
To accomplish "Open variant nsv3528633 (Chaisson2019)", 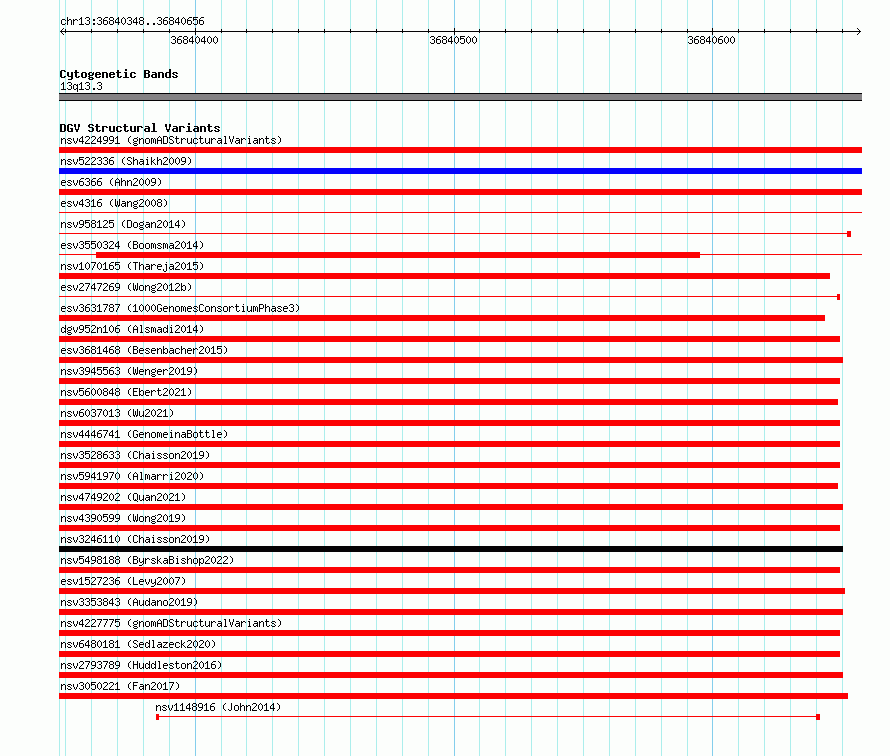I will 135,455.
